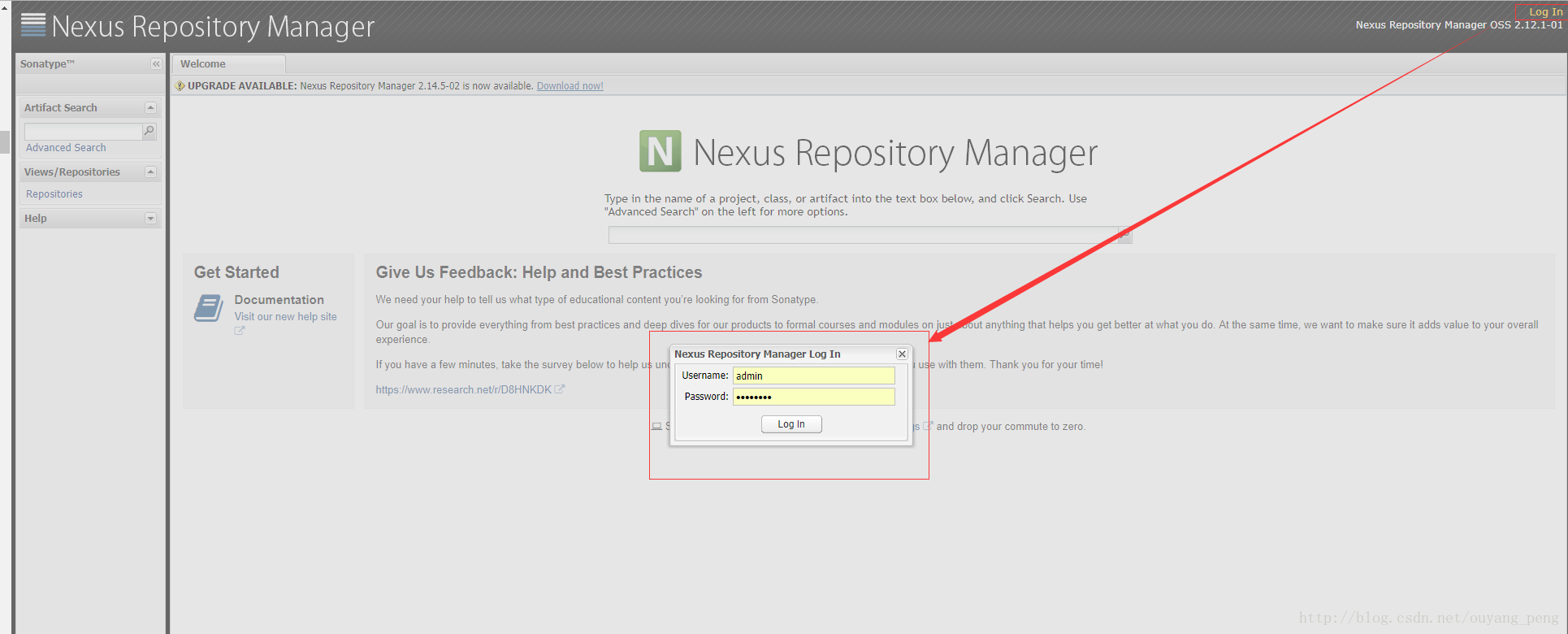1568x634 pixels.
Task: Click the Documentation book icon
Action: pos(209,309)
